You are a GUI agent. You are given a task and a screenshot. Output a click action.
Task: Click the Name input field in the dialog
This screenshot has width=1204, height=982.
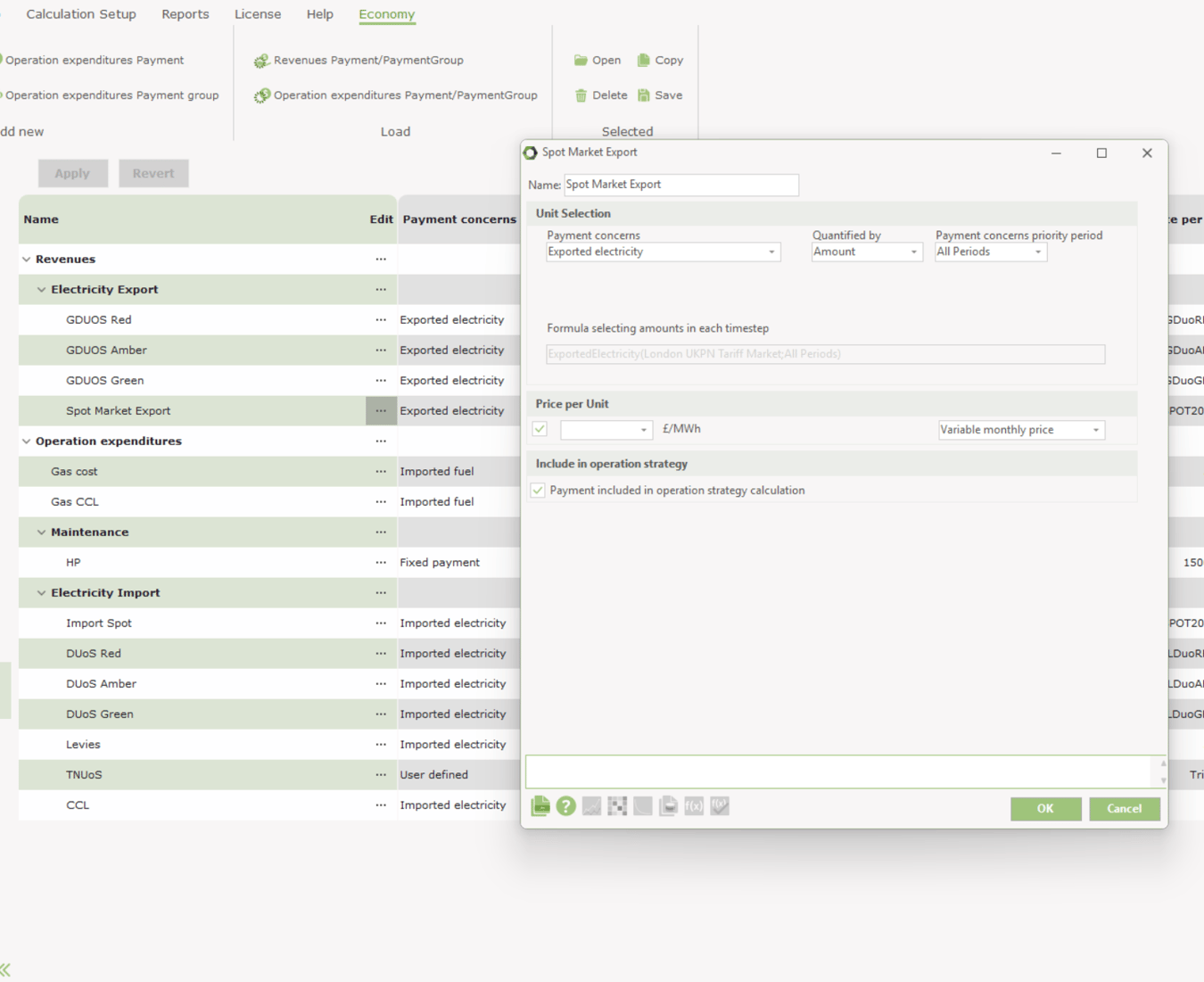pos(681,185)
